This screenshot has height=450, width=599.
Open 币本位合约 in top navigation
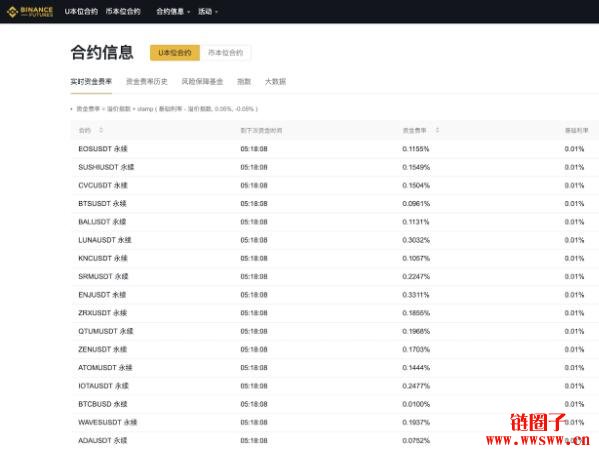[123, 11]
